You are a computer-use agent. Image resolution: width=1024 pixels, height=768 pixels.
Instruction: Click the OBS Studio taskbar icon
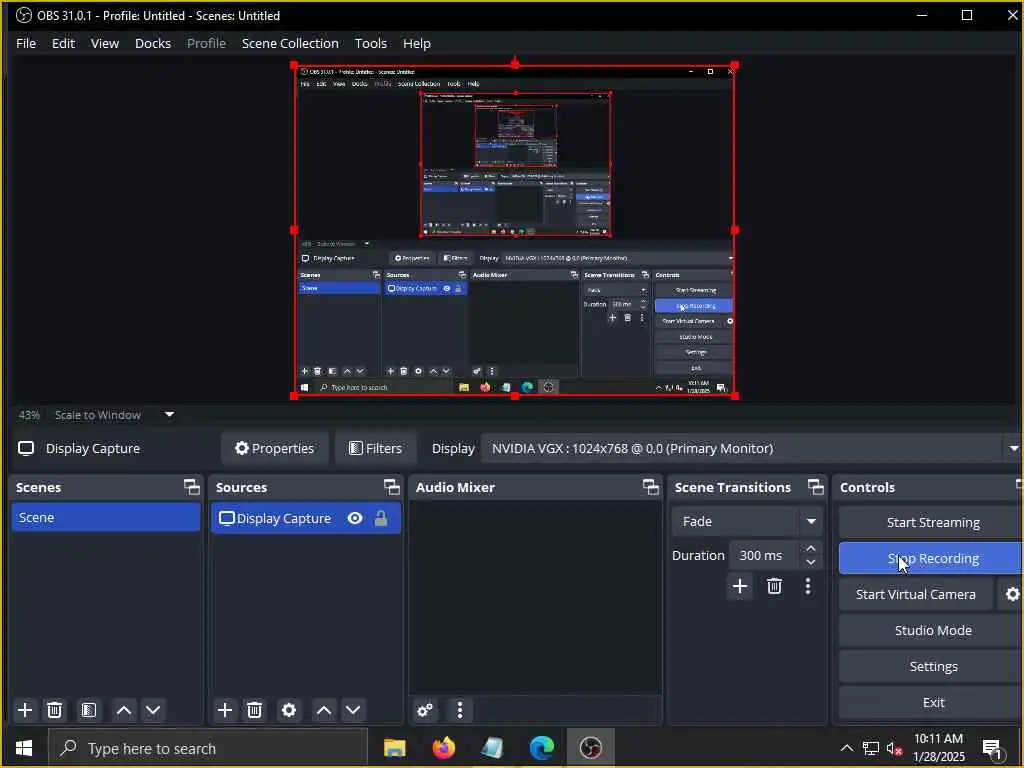point(590,748)
